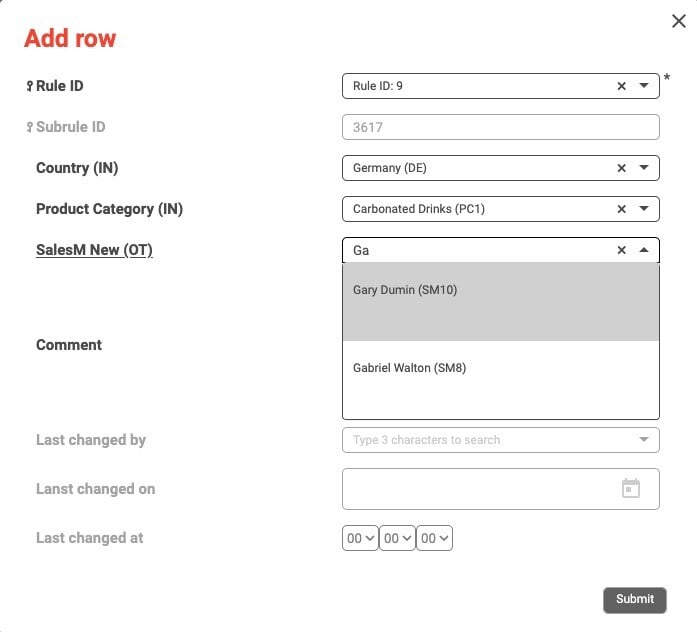
Task: Click the Country (IN) label
Action: pos(77,168)
